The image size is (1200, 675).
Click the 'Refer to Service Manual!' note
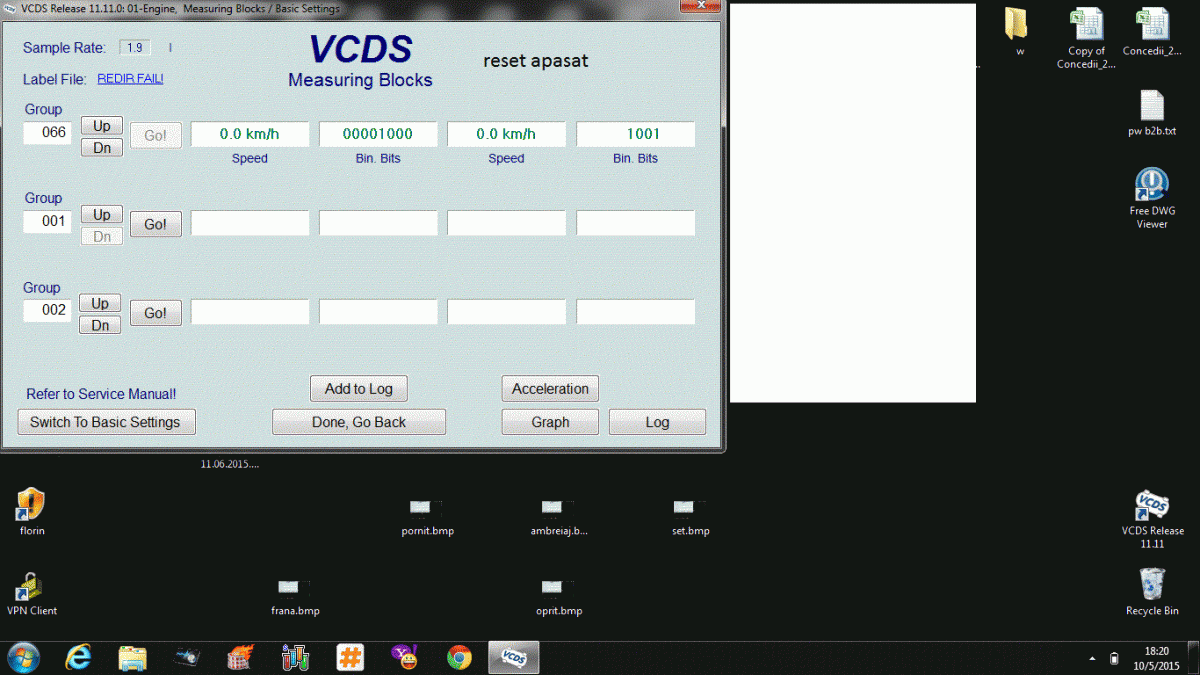(x=101, y=395)
